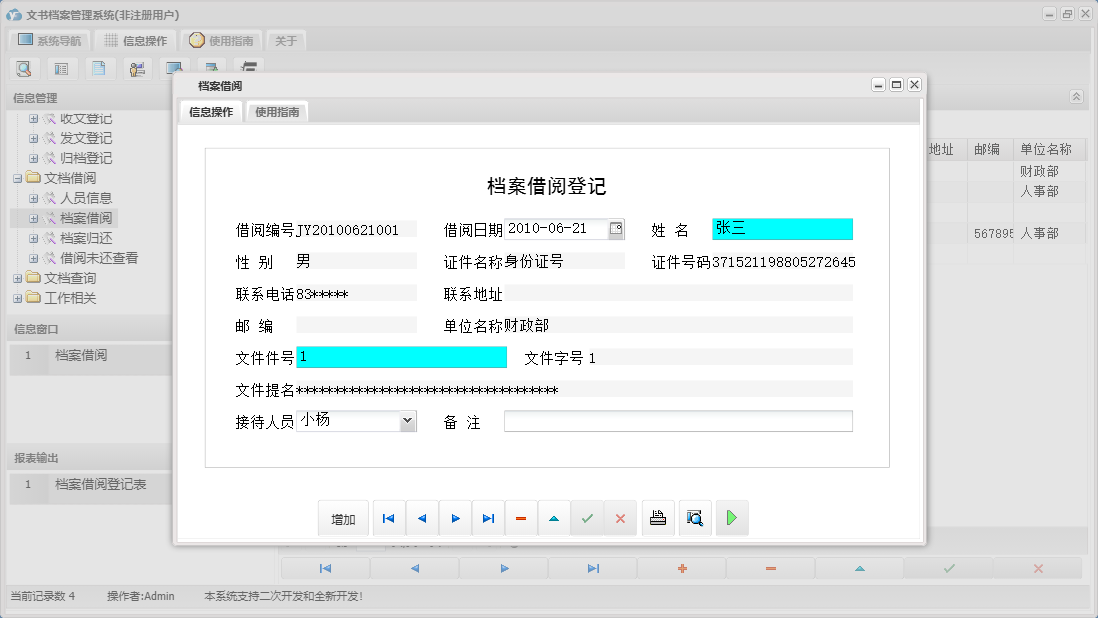This screenshot has height=618, width=1098.
Task: Cancel changes with the red X icon
Action: coord(620,518)
